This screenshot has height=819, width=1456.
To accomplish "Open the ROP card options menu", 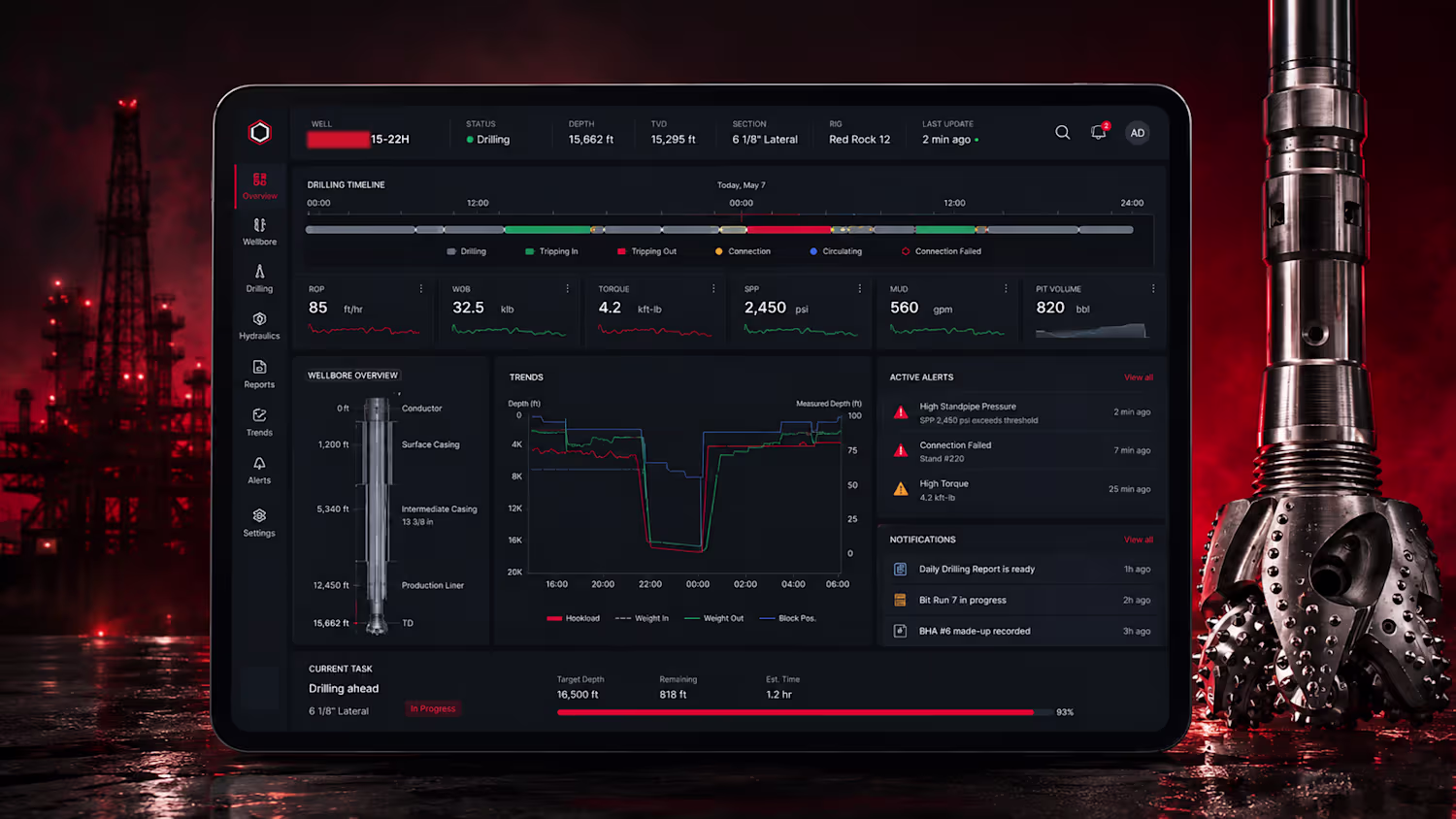I will (x=421, y=289).
